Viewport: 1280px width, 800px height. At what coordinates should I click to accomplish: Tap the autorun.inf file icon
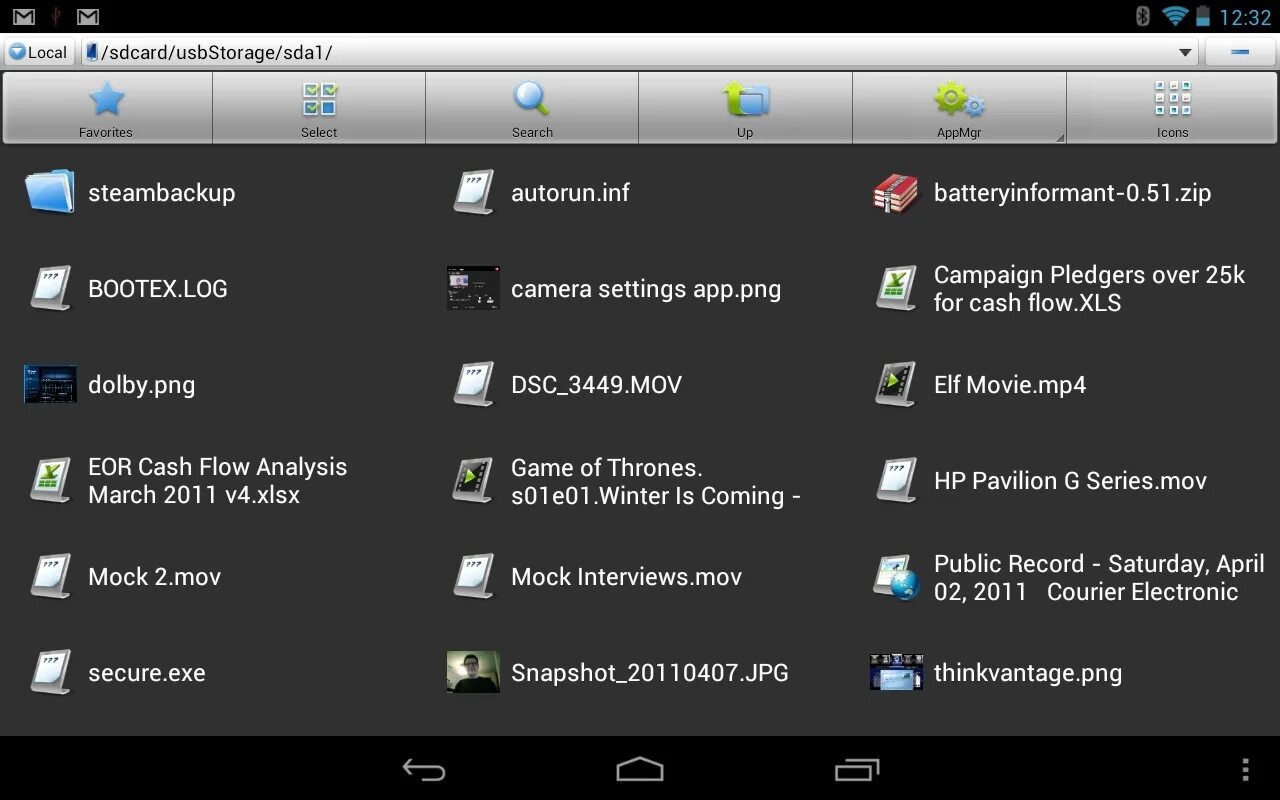[473, 192]
